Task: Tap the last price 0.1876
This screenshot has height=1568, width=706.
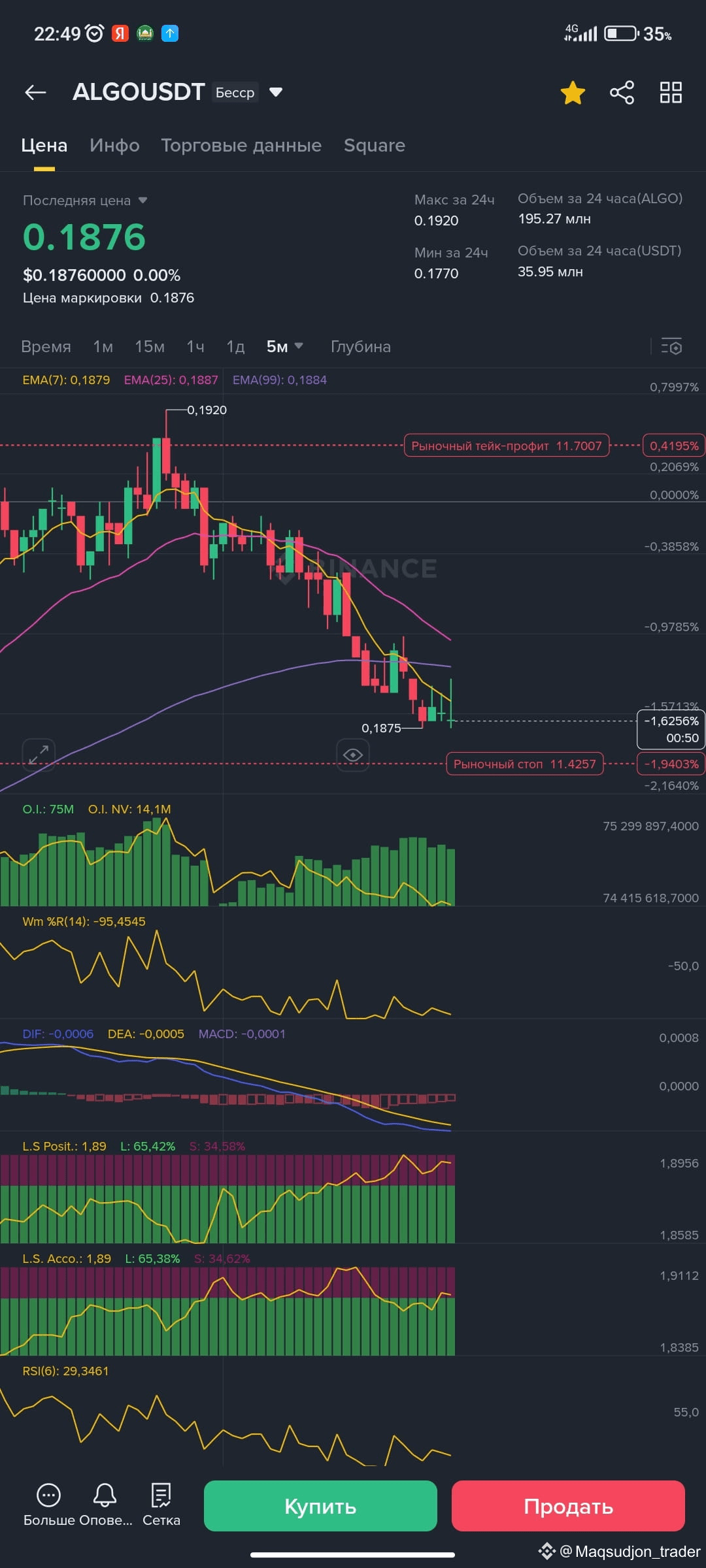Action: click(x=84, y=237)
